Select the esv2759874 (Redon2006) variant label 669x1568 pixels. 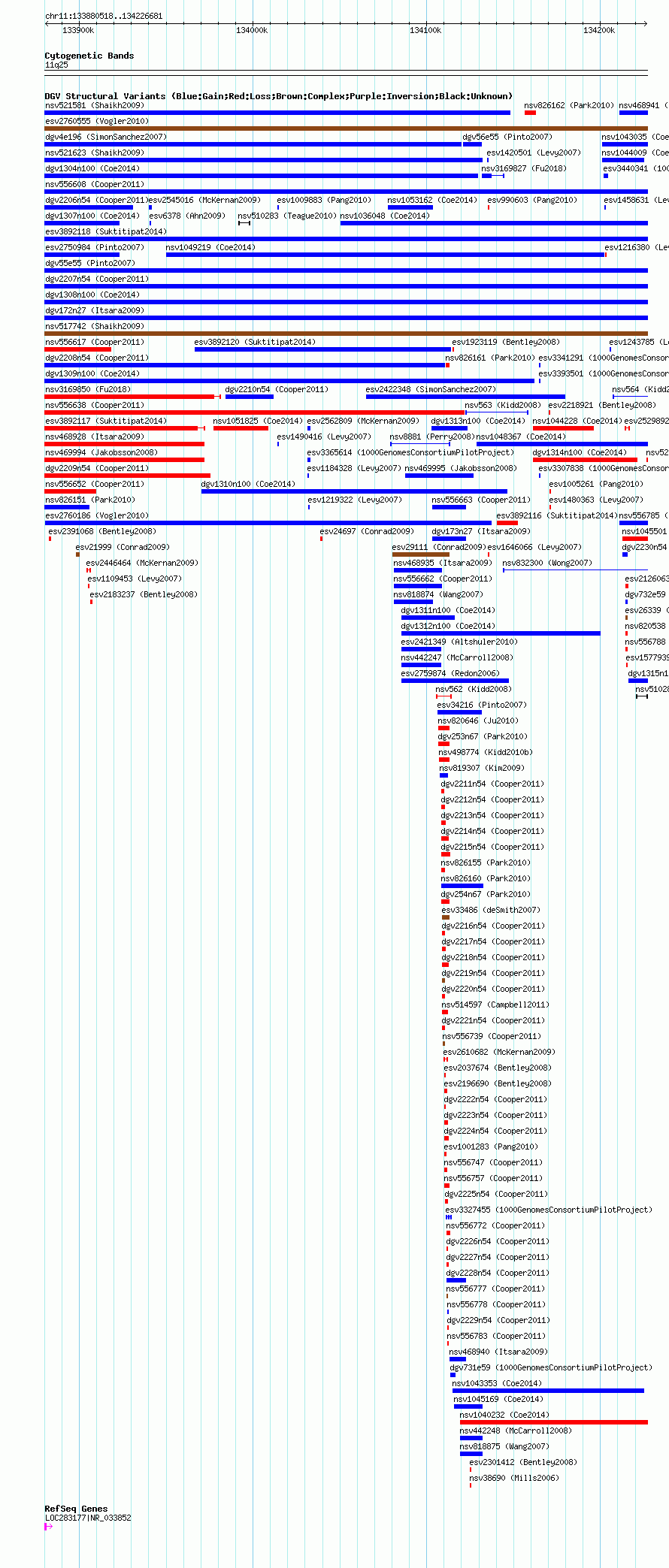click(x=450, y=674)
